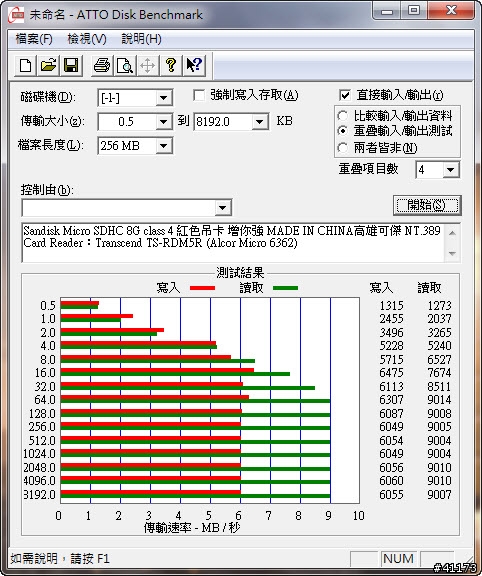Click the red write bar for 16.0
This screenshot has height=576, width=482.
click(157, 370)
